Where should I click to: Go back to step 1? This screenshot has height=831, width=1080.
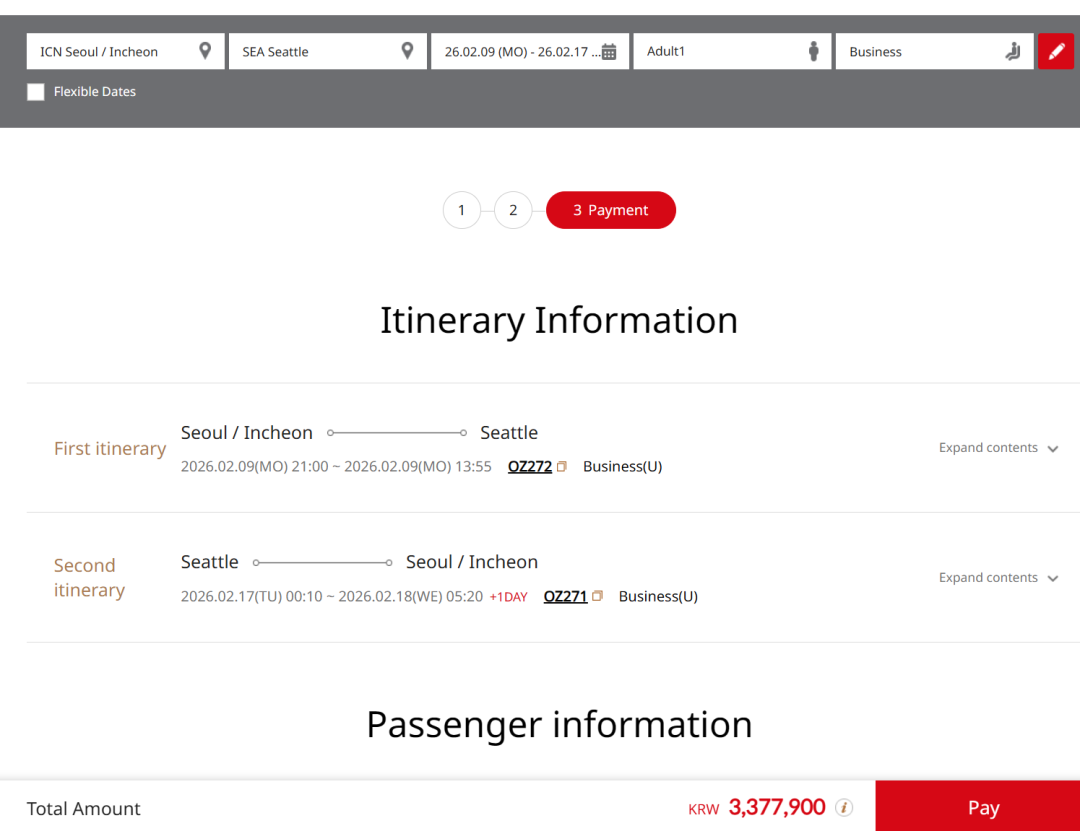tap(461, 210)
